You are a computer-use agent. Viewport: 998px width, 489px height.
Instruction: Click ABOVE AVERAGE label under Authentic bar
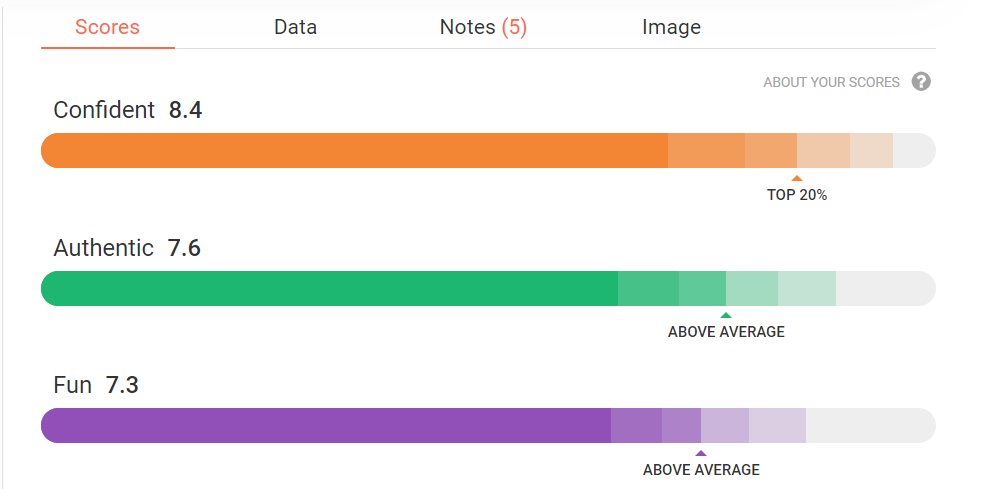[726, 332]
